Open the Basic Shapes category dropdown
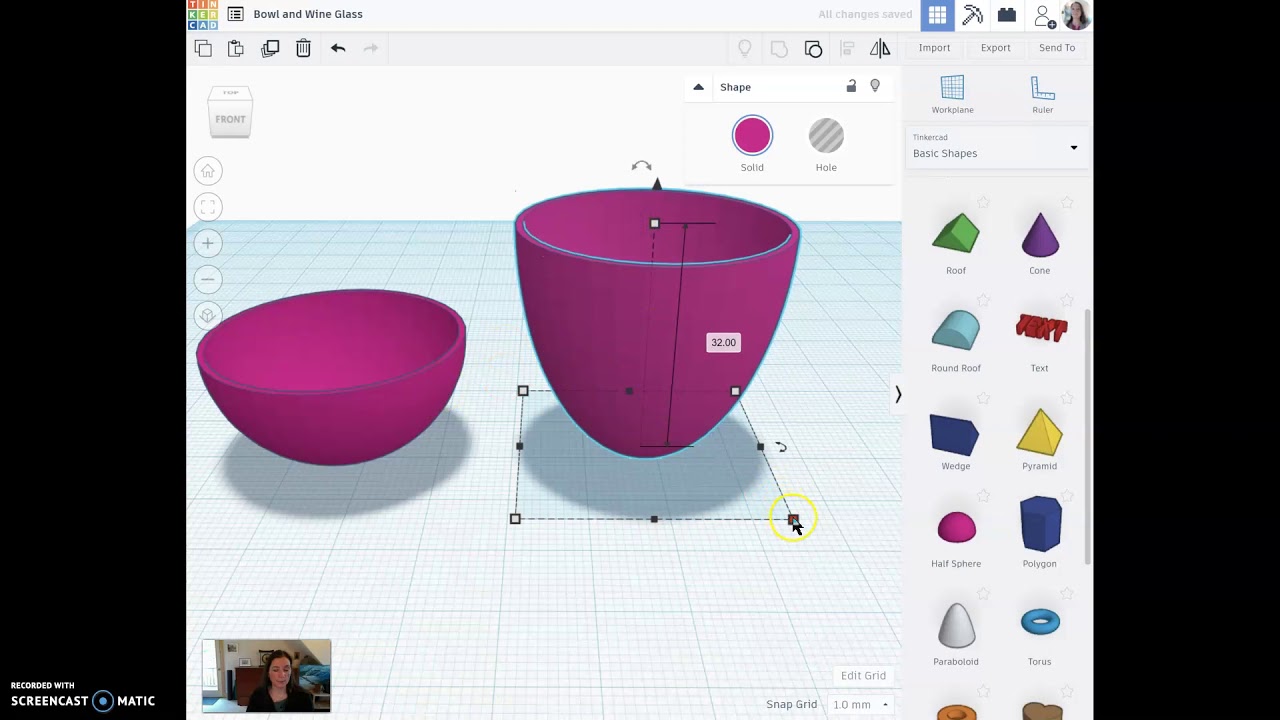The image size is (1280, 720). tap(996, 147)
